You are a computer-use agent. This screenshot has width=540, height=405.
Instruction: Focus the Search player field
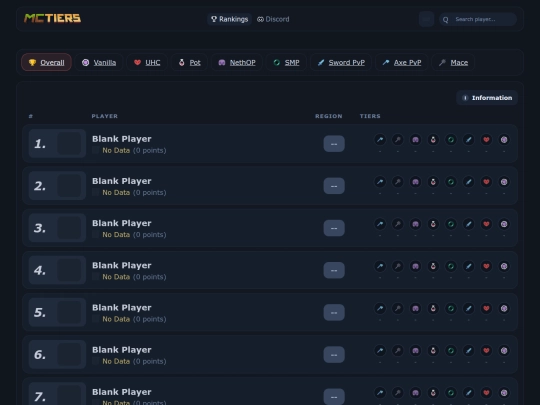click(478, 19)
